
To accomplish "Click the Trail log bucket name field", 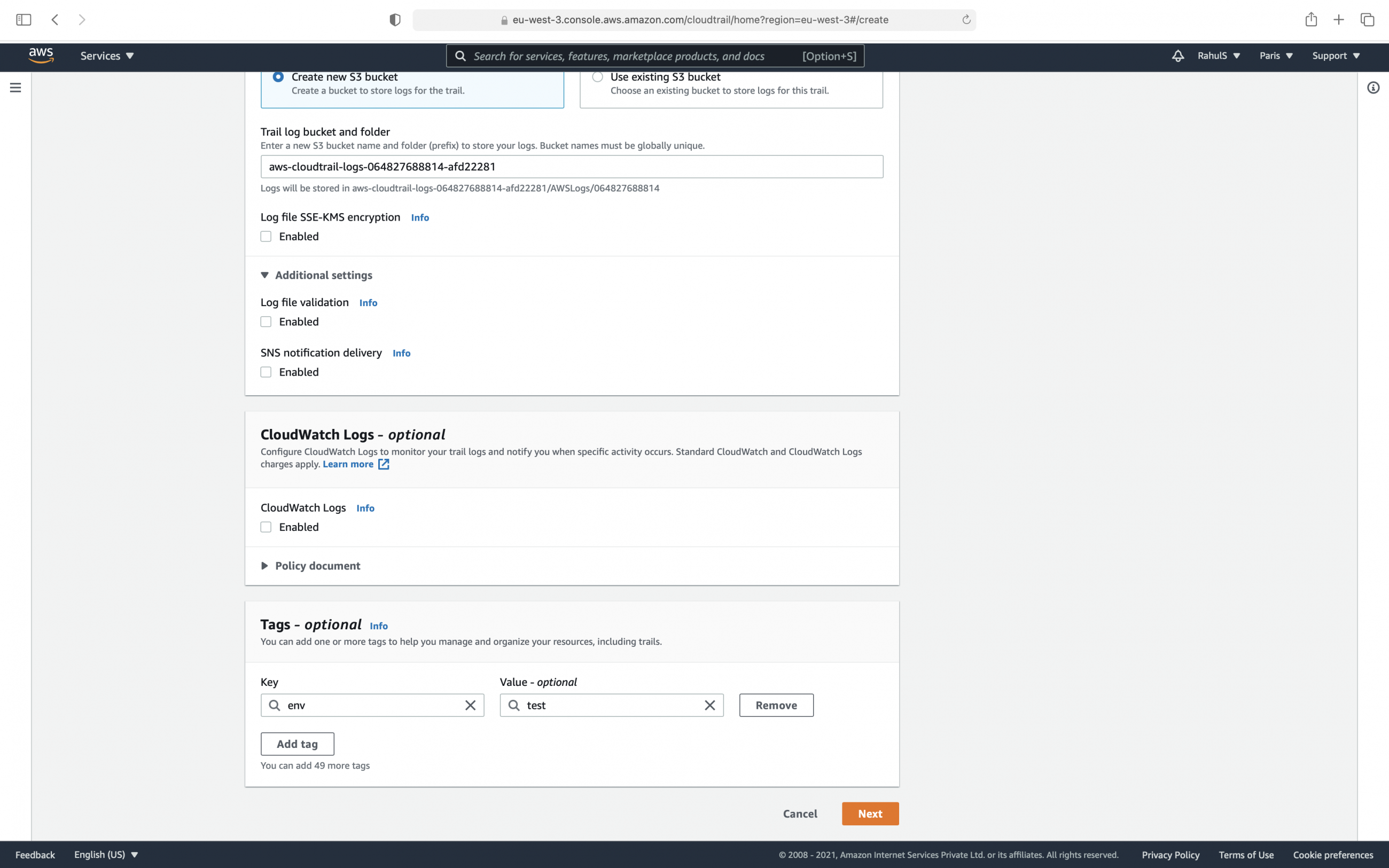I will tap(572, 167).
